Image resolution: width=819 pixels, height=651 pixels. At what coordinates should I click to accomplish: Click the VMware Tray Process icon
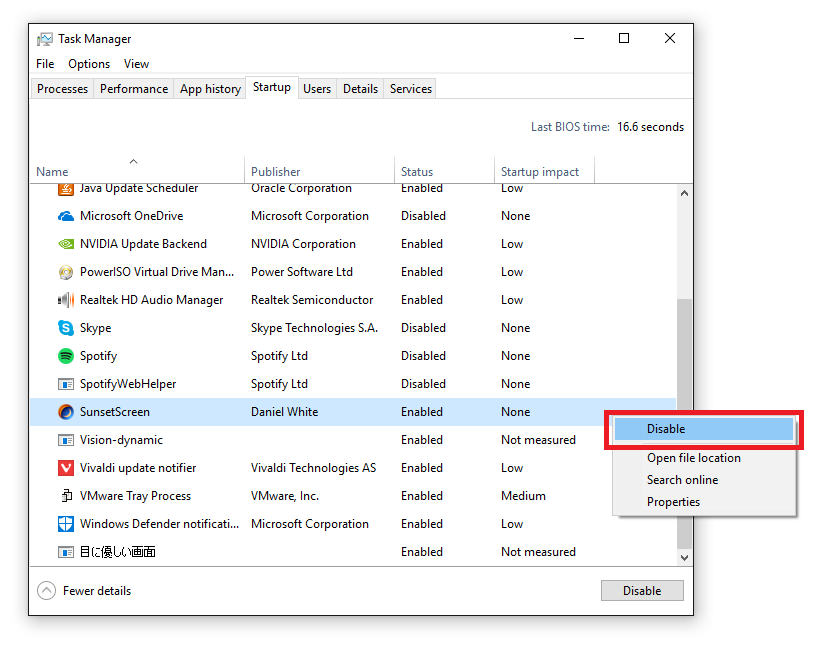66,496
